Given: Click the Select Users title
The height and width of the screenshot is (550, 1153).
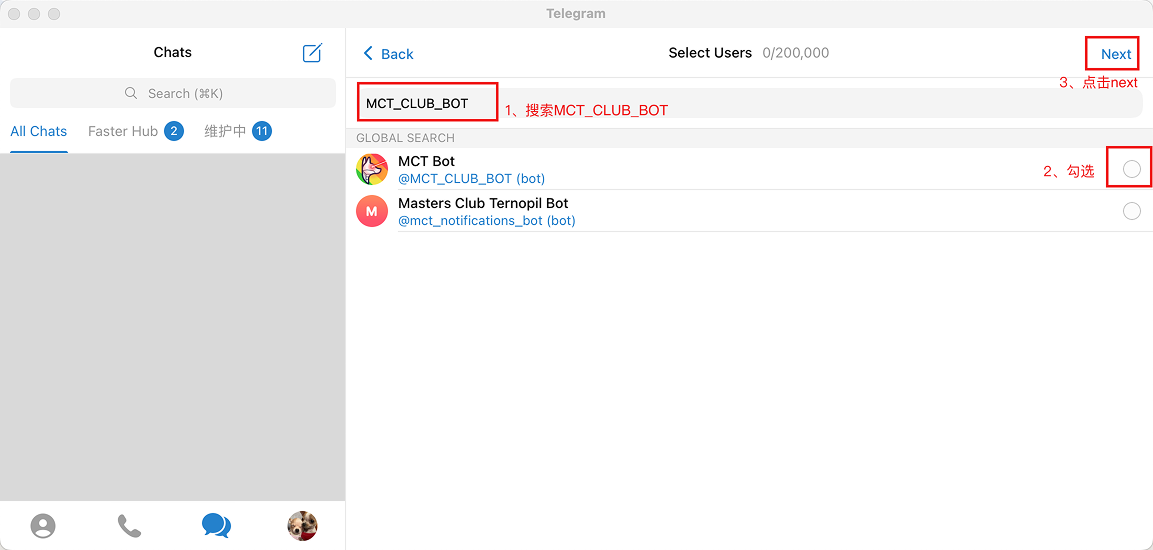Looking at the screenshot, I should pyautogui.click(x=710, y=53).
